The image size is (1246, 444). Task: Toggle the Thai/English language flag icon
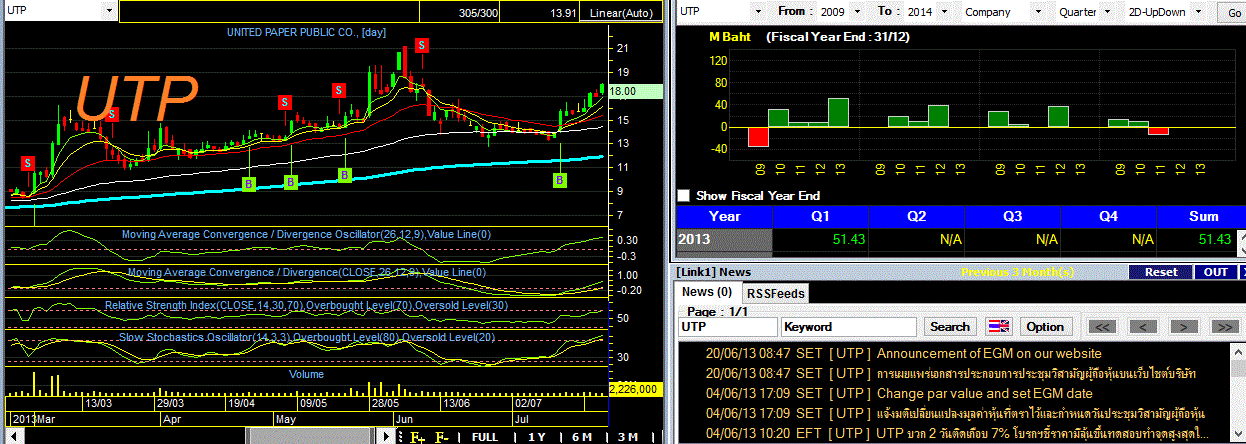pyautogui.click(x=998, y=326)
